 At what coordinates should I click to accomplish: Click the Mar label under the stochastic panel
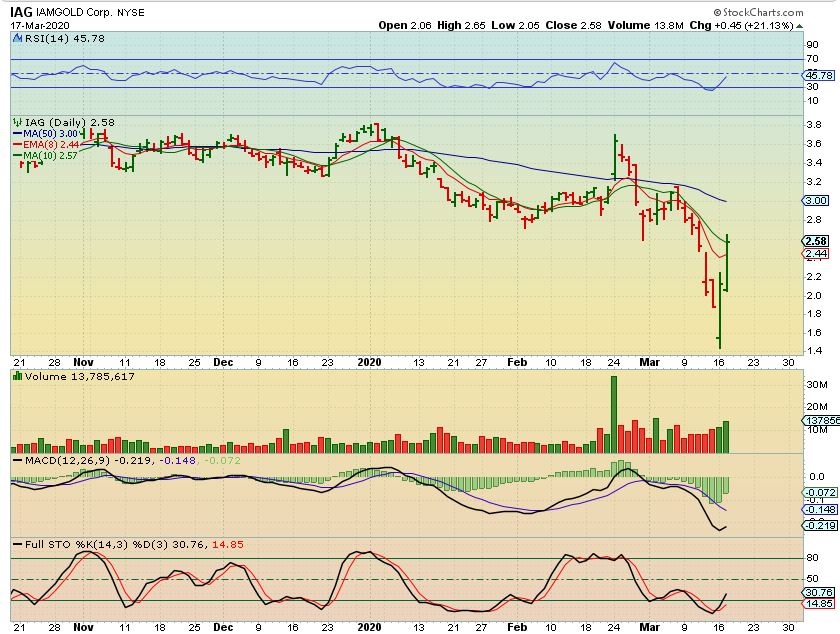(x=649, y=627)
